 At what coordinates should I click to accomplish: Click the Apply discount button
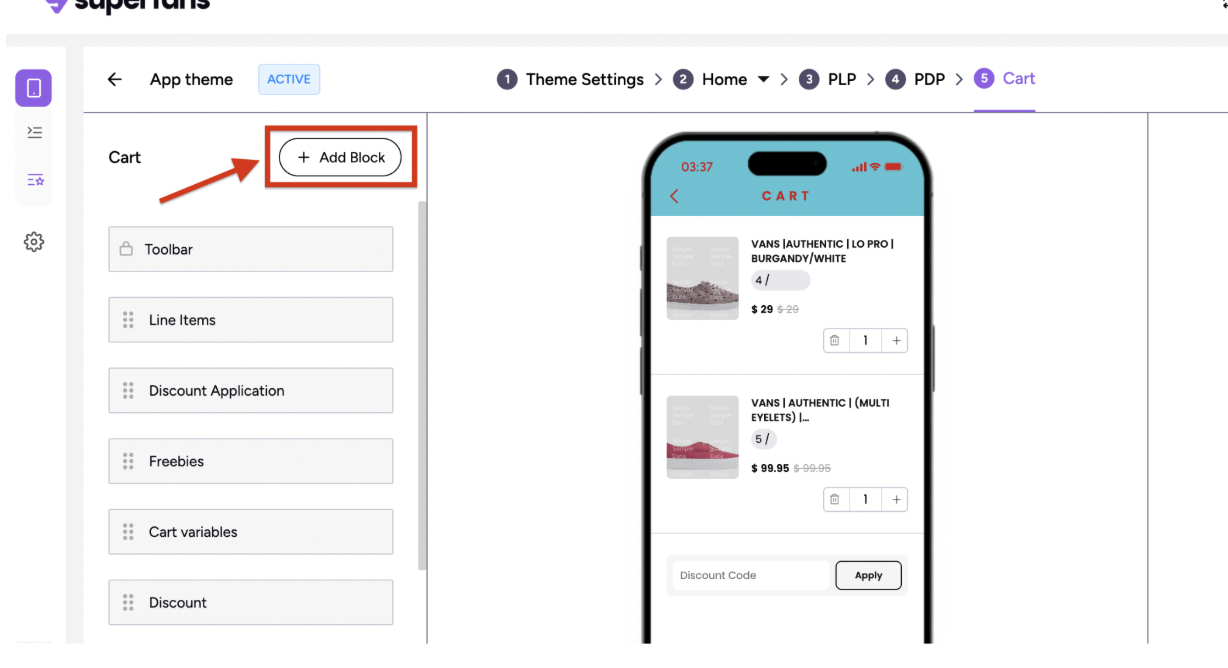pos(869,575)
